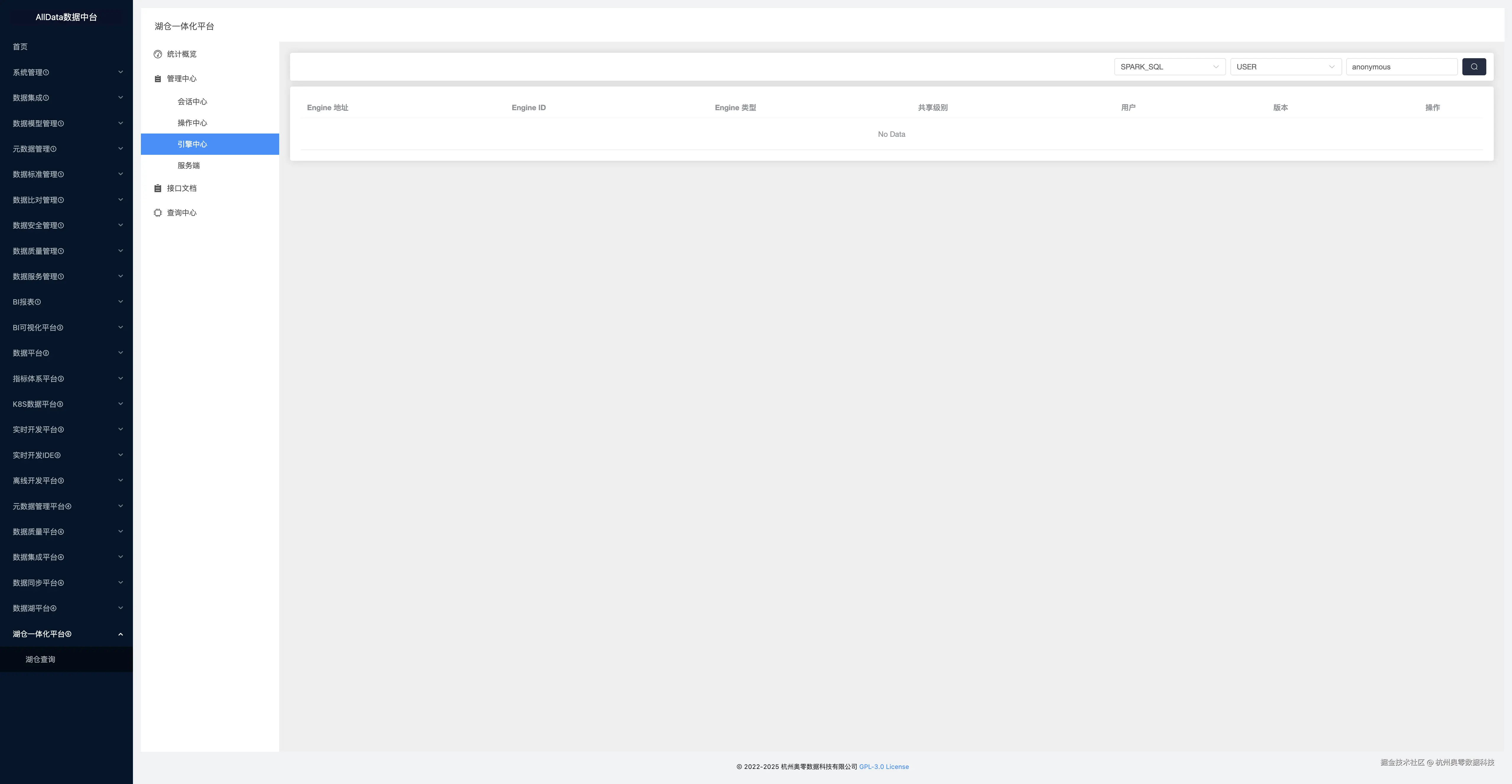
Task: Expand the 数据质量平台 sidebar menu
Action: [66, 532]
